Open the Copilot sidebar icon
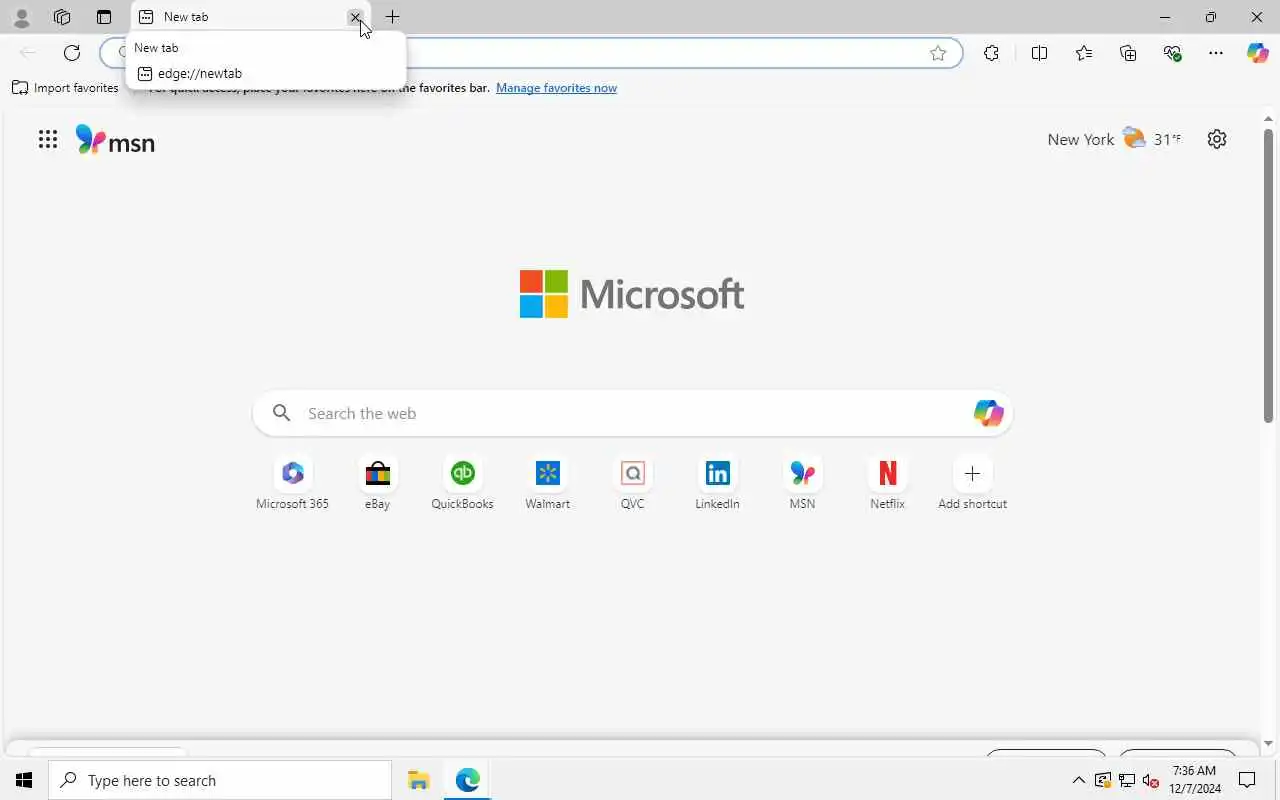 [x=1258, y=53]
